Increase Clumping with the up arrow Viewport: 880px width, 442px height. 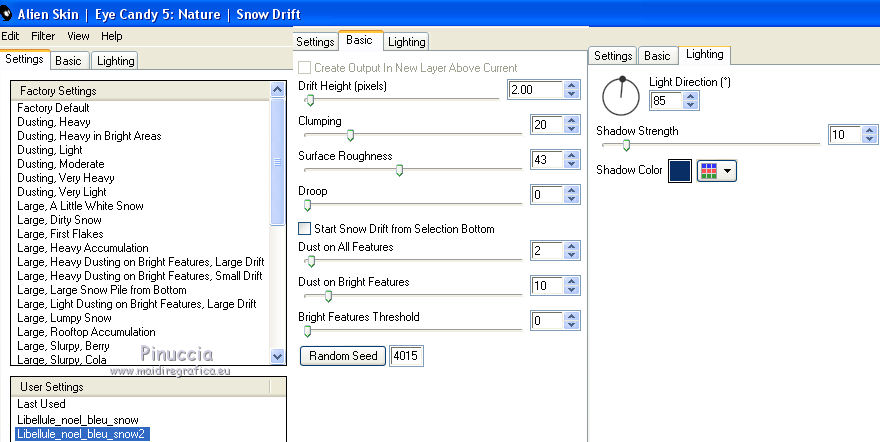571,120
